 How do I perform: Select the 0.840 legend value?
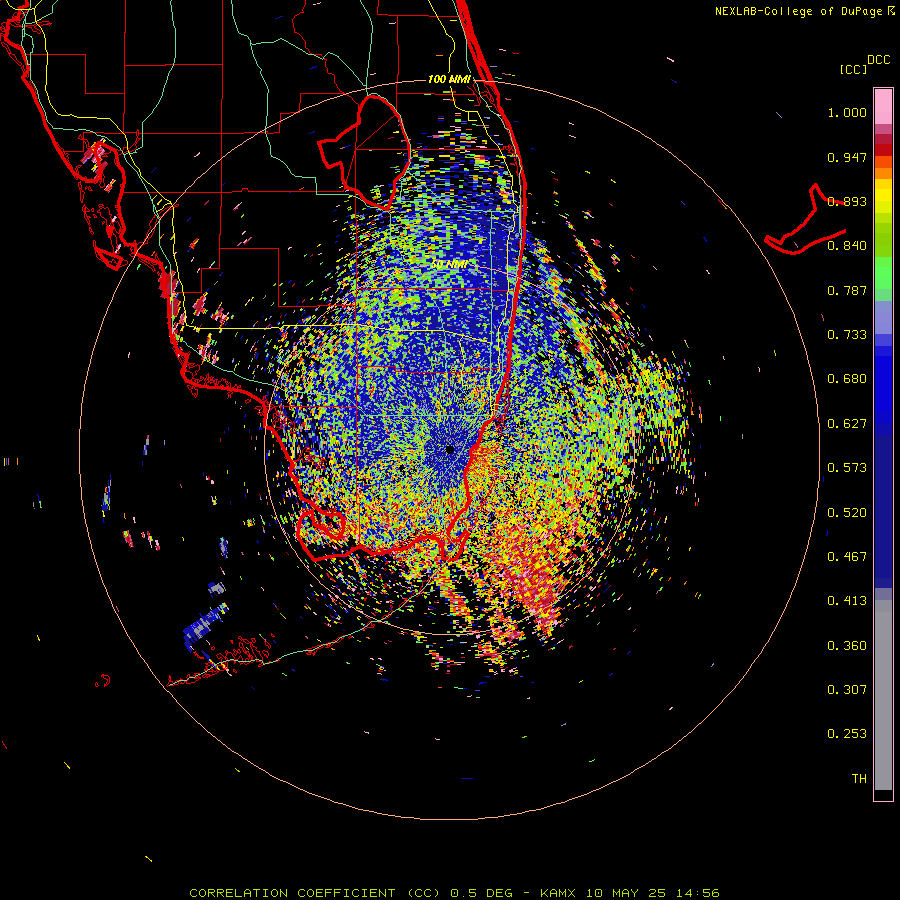click(847, 246)
